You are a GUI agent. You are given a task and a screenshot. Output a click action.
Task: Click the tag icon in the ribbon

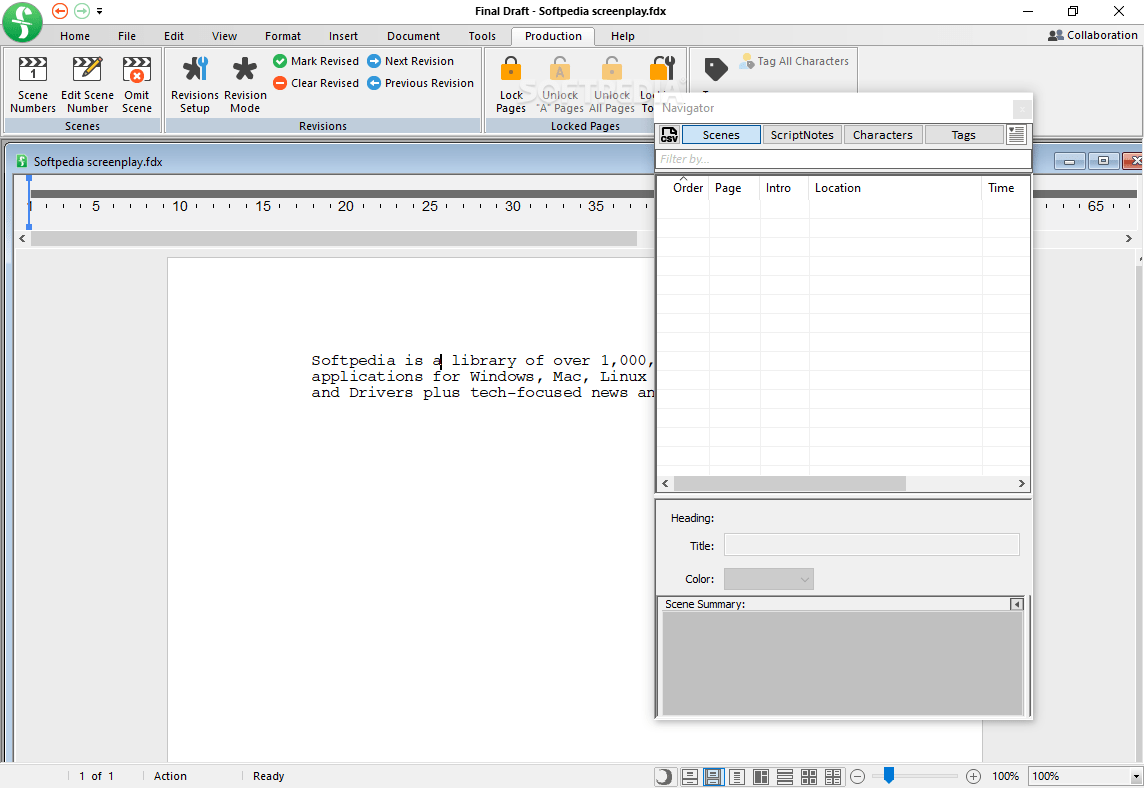(x=716, y=69)
